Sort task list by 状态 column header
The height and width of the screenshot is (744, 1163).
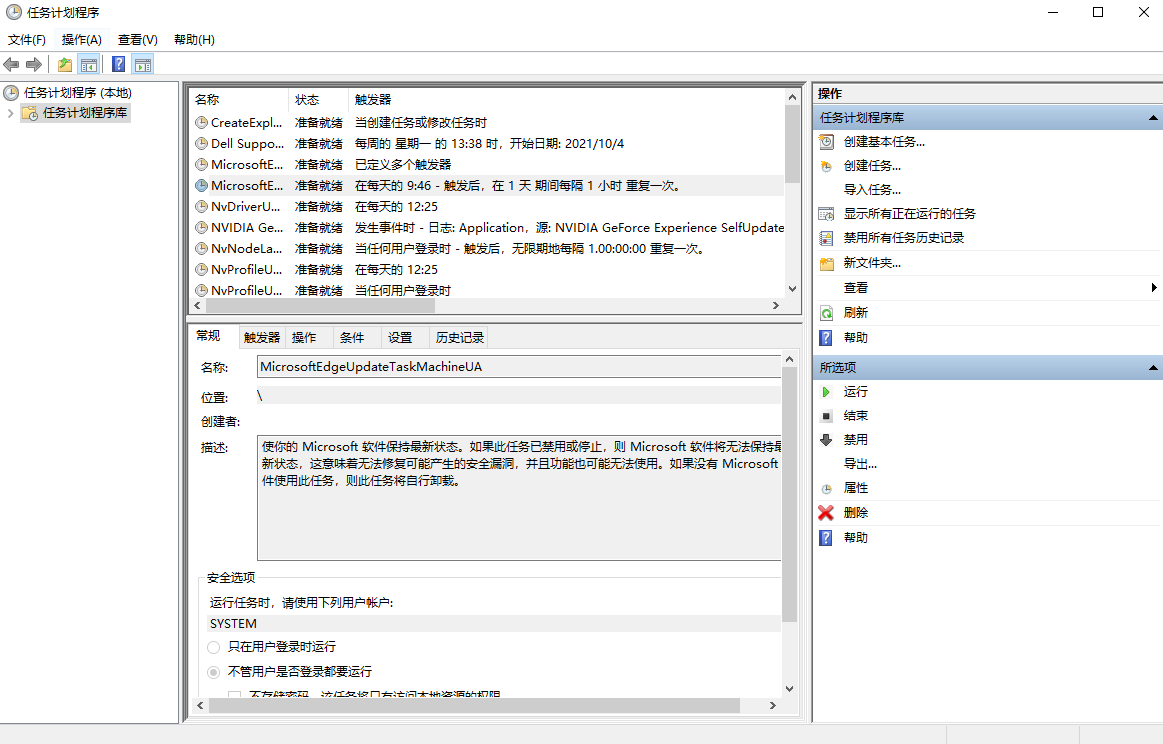[318, 99]
